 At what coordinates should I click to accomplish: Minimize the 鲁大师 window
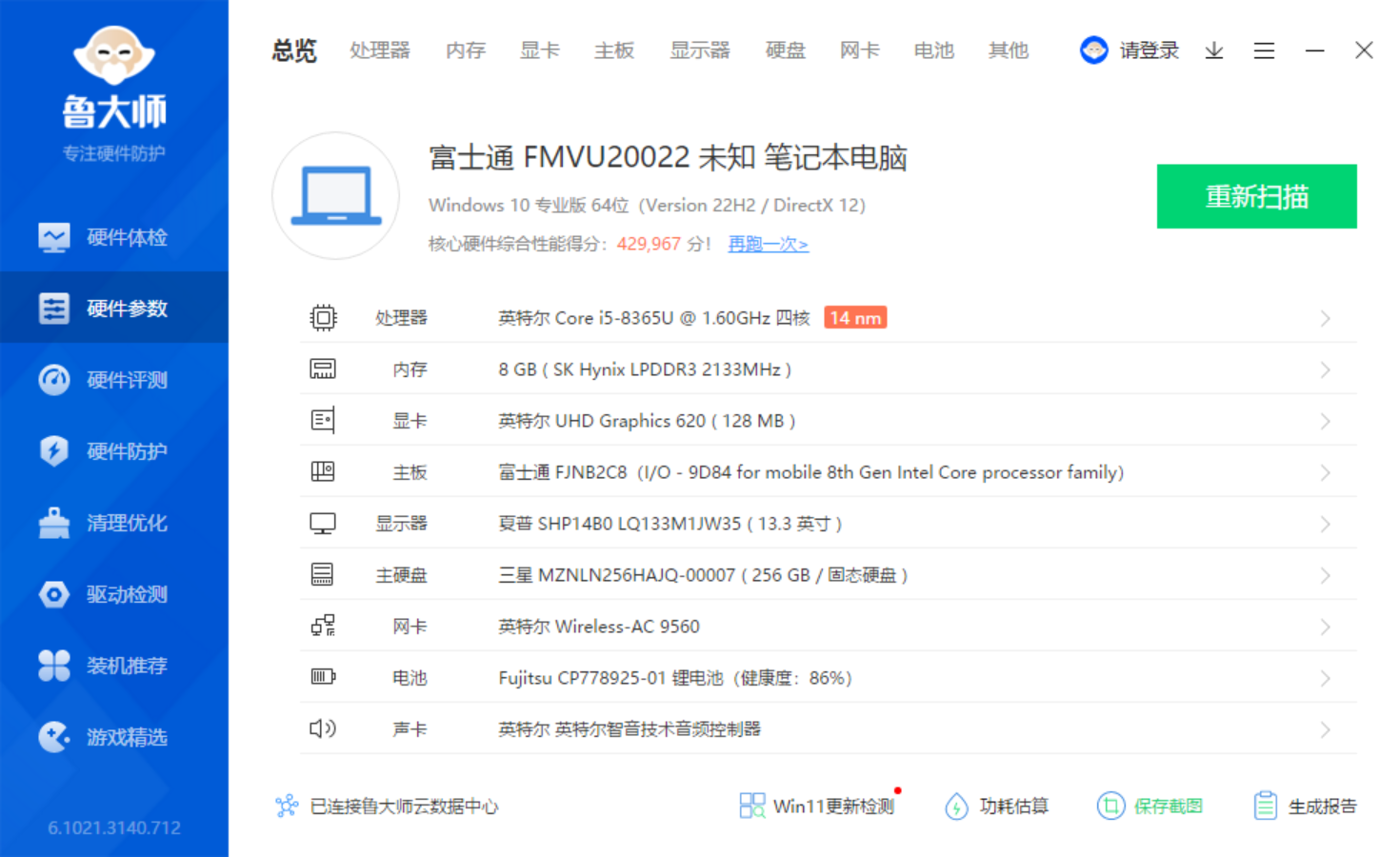1315,50
